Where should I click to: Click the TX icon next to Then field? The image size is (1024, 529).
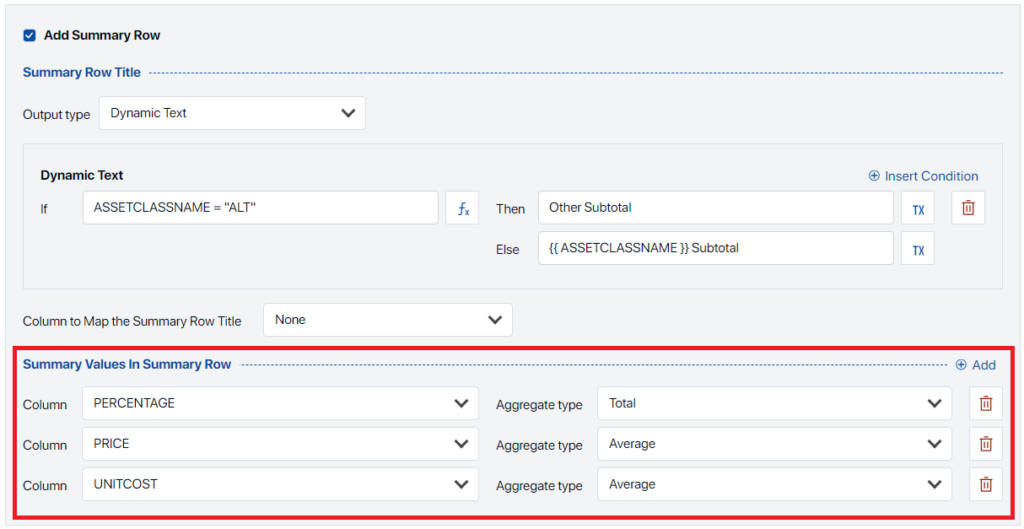coord(918,208)
